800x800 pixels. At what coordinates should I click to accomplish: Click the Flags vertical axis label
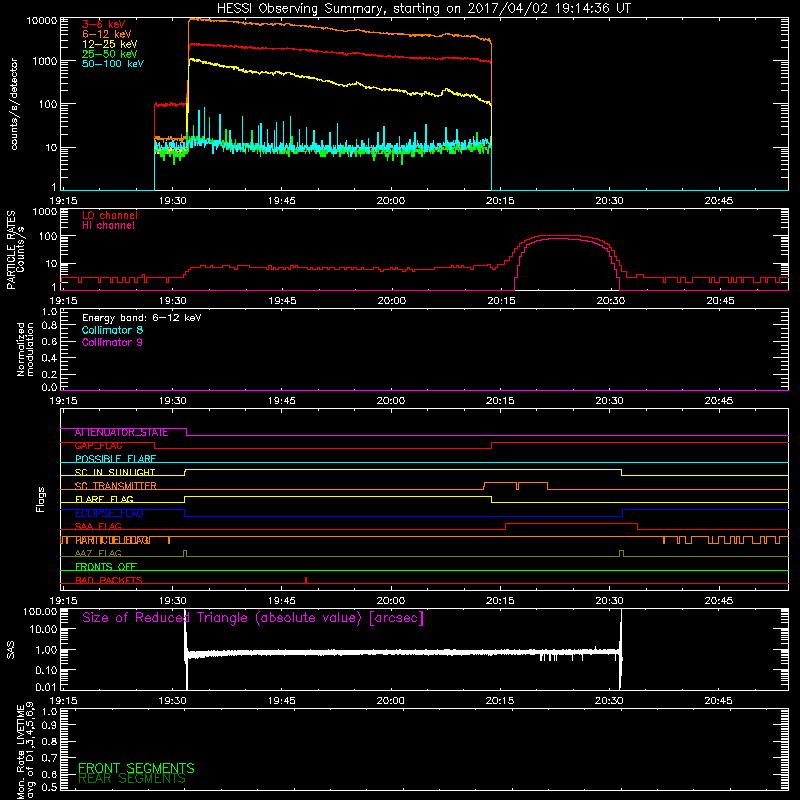point(41,499)
